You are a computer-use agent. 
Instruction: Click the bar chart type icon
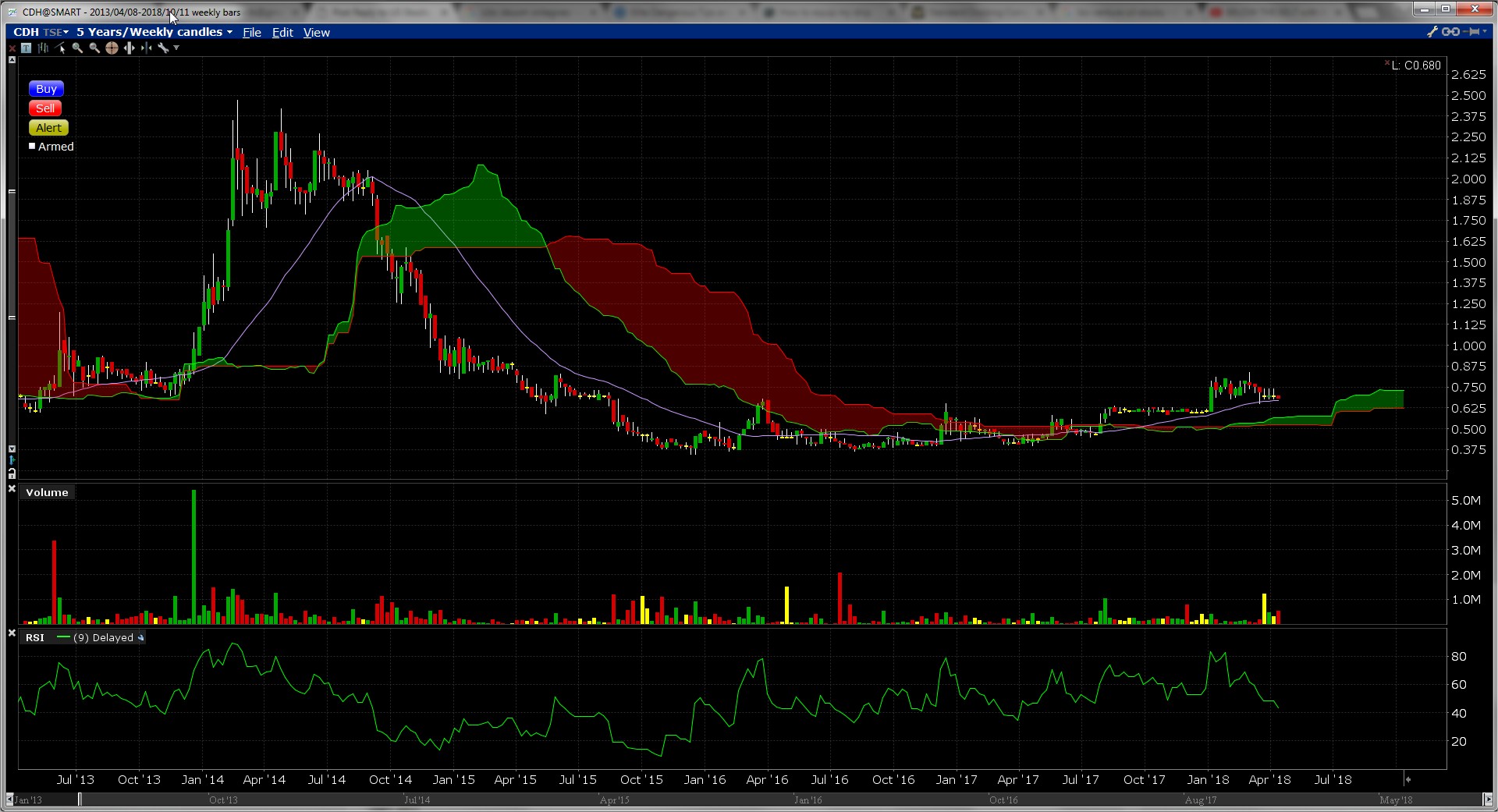pos(43,48)
